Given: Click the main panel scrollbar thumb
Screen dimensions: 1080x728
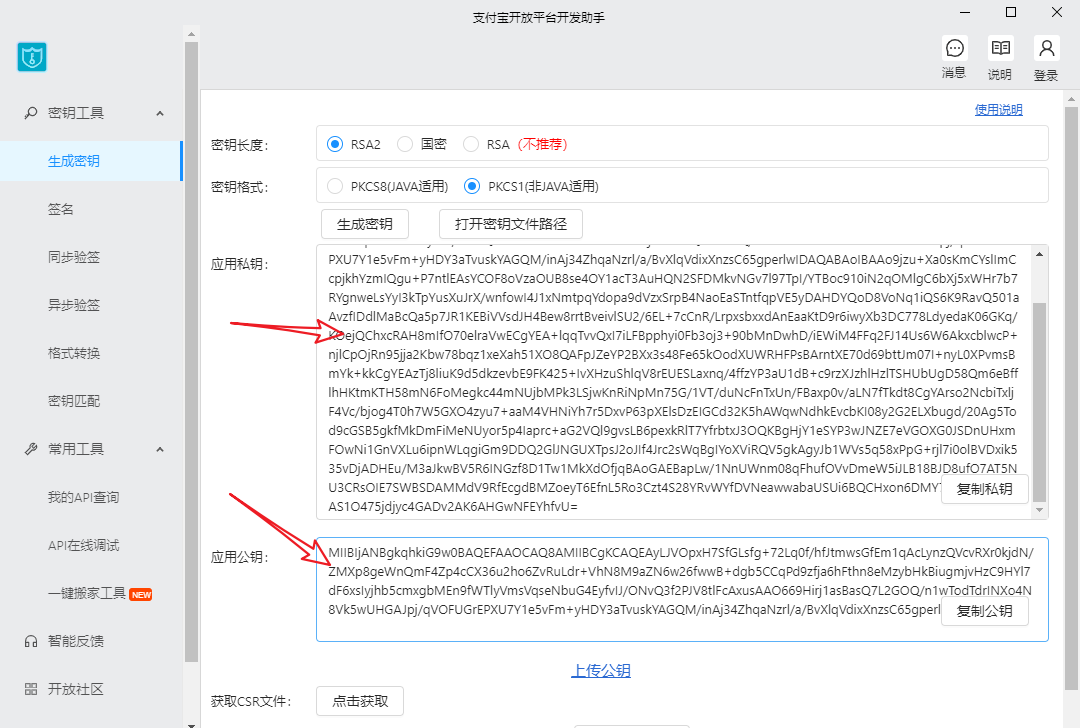Looking at the screenshot, I should [1071, 398].
